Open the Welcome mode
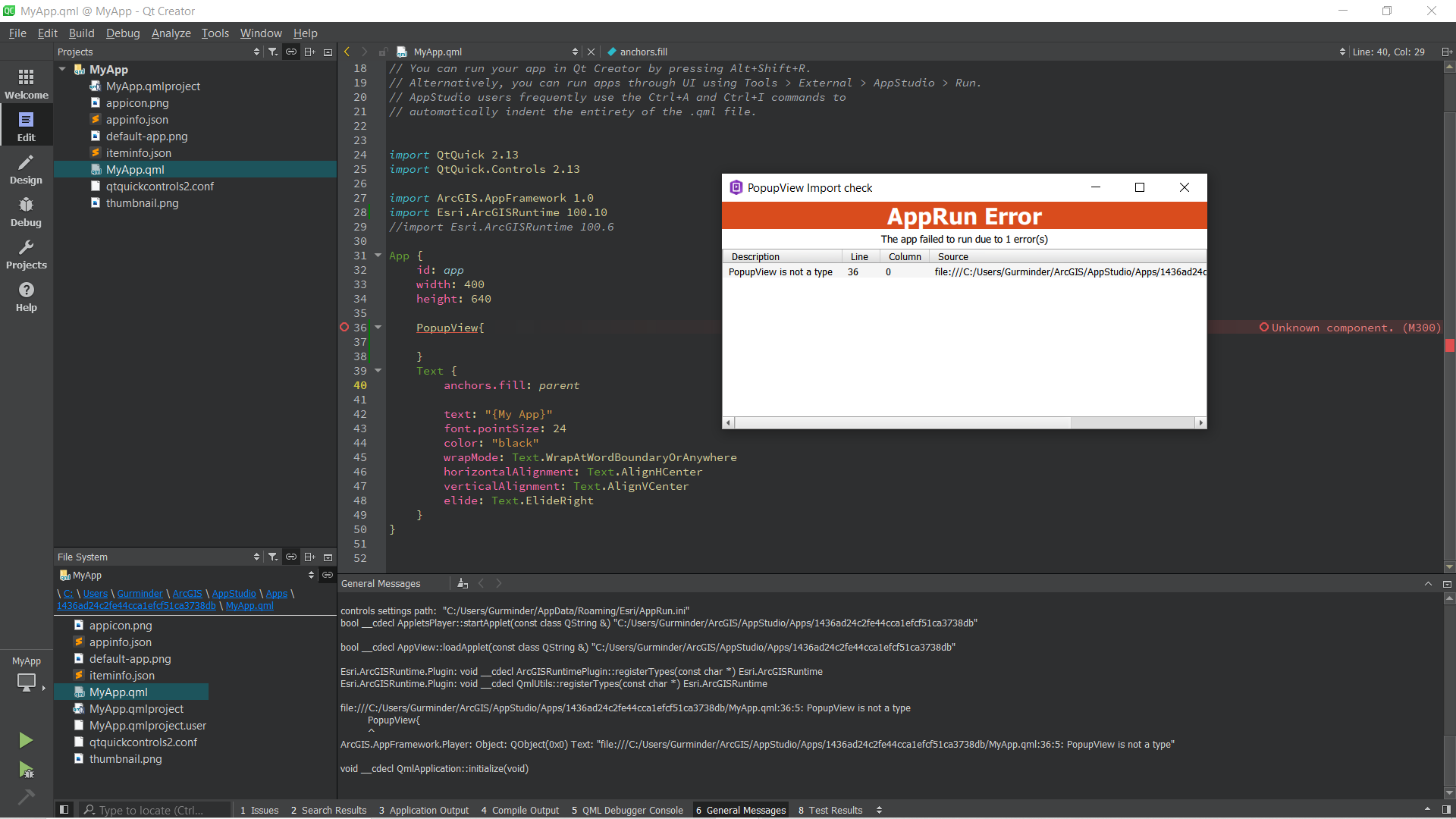Viewport: 1456px width, 819px height. (x=27, y=83)
